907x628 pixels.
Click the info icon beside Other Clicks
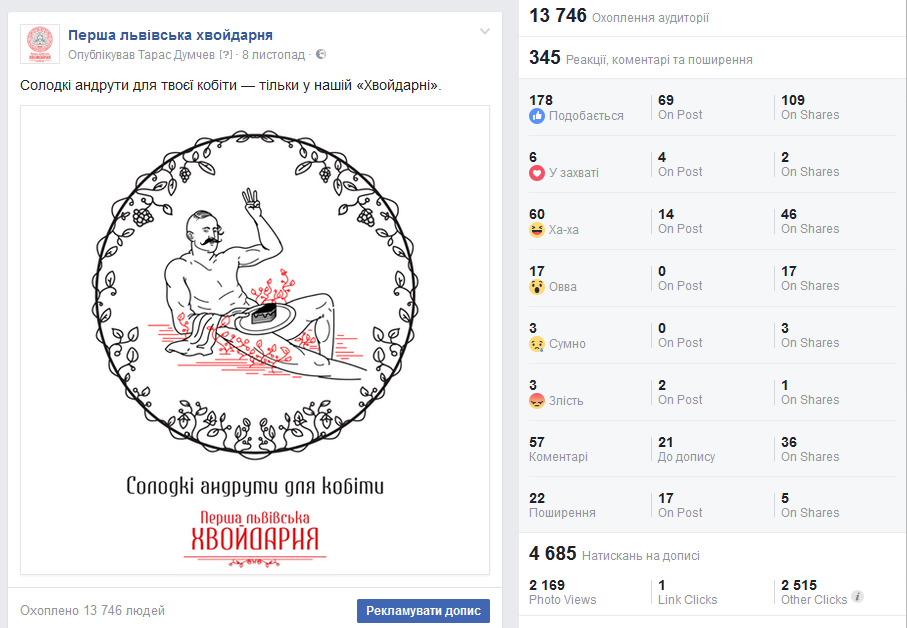click(x=858, y=597)
